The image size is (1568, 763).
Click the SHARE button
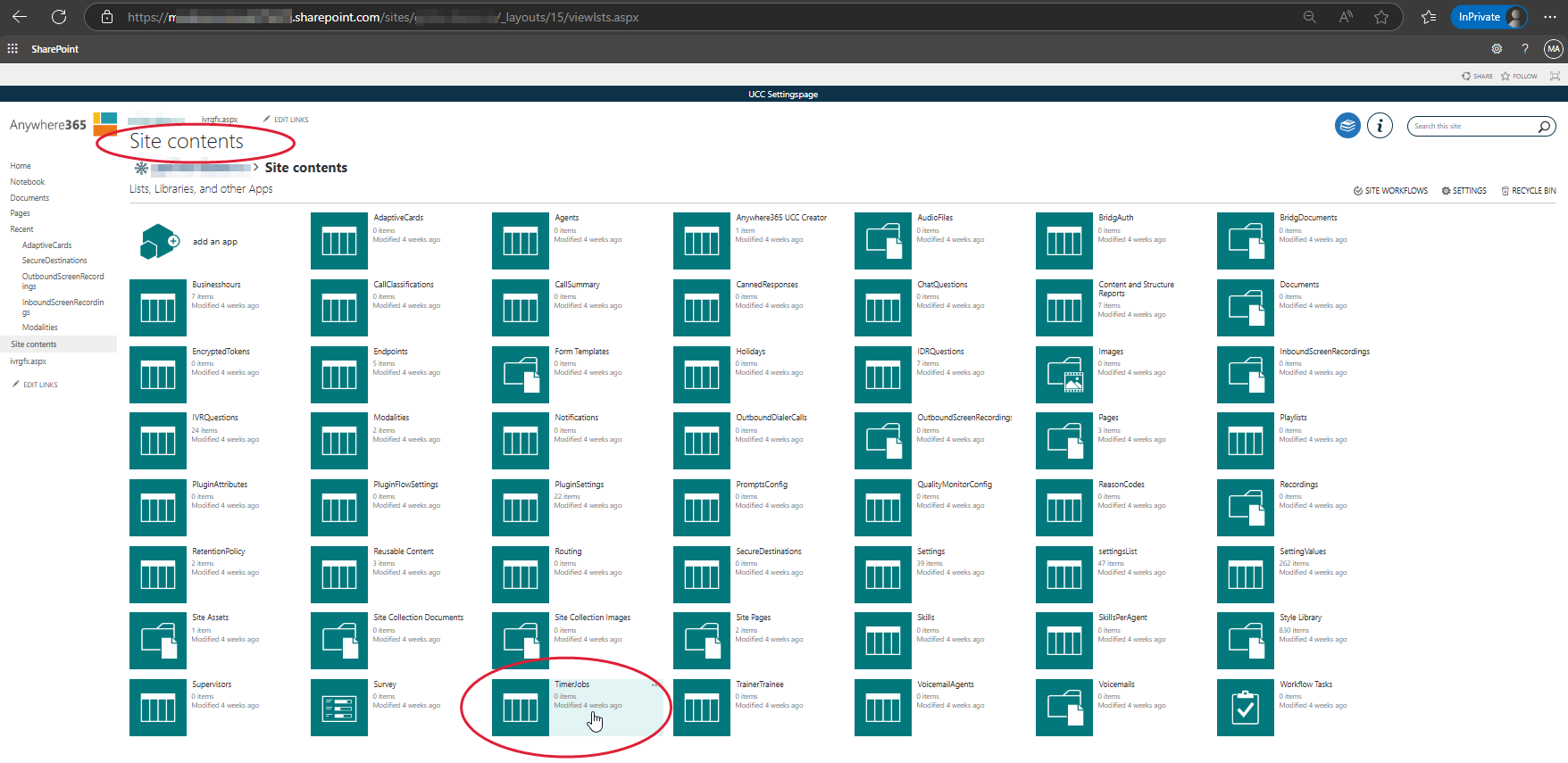(1477, 76)
